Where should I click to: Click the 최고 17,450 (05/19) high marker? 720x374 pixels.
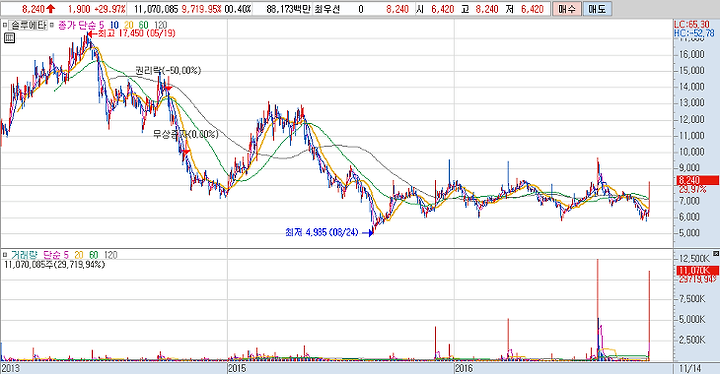point(133,34)
